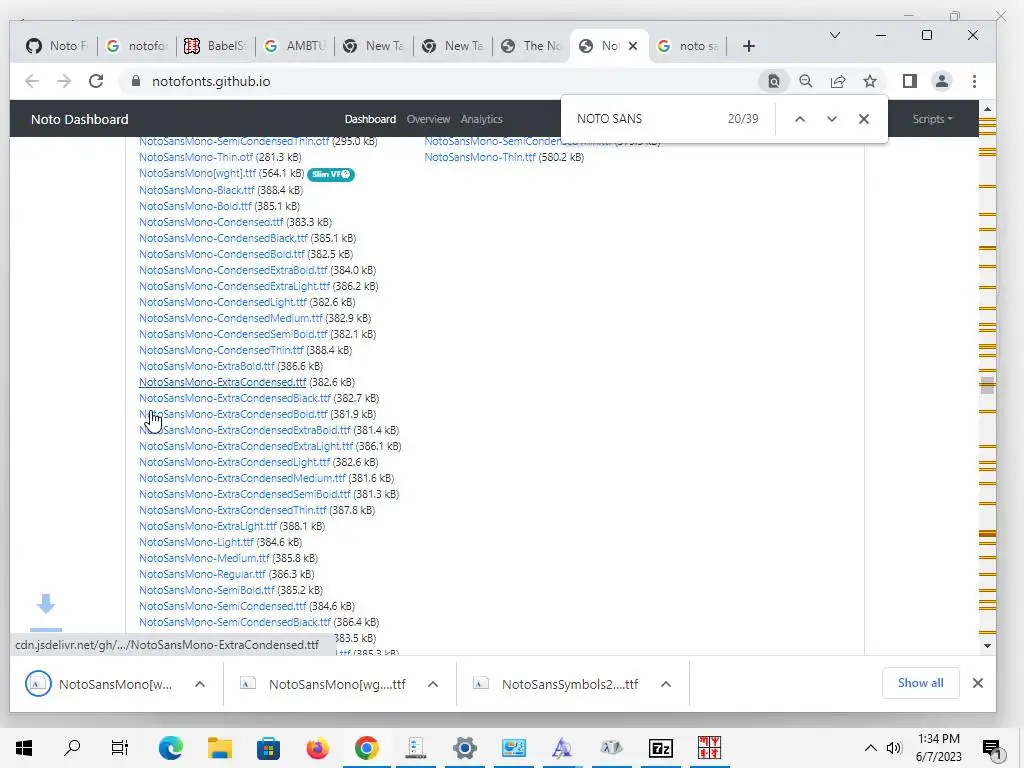Image resolution: width=1024 pixels, height=768 pixels.
Task: Download NotoSansMono[wght].ttf variable font
Action: [x=198, y=174]
